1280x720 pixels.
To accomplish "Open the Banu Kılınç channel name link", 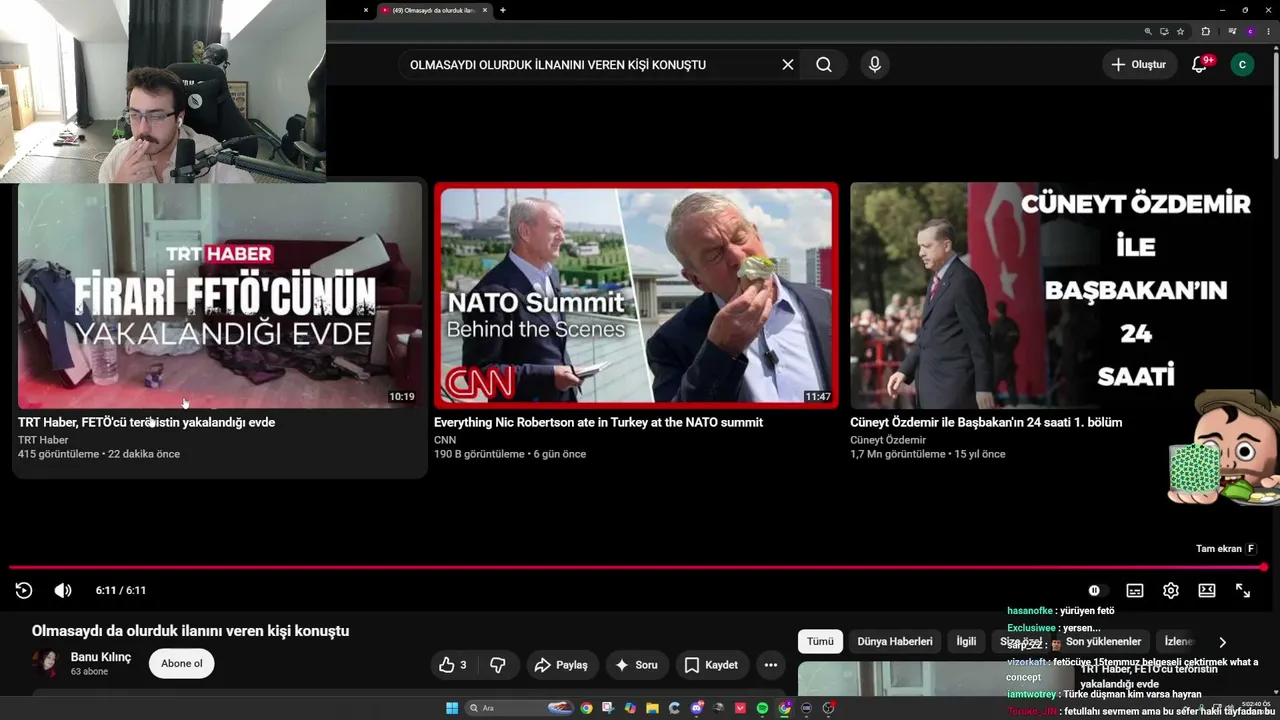I will [x=101, y=657].
